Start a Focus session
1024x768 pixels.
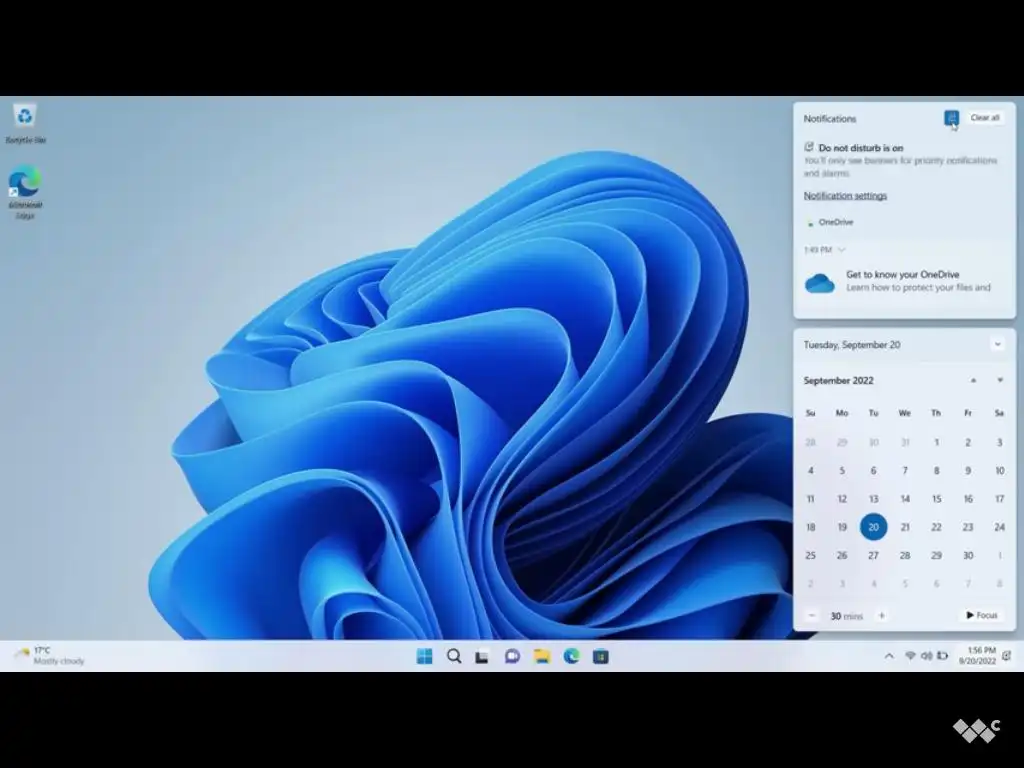[982, 615]
